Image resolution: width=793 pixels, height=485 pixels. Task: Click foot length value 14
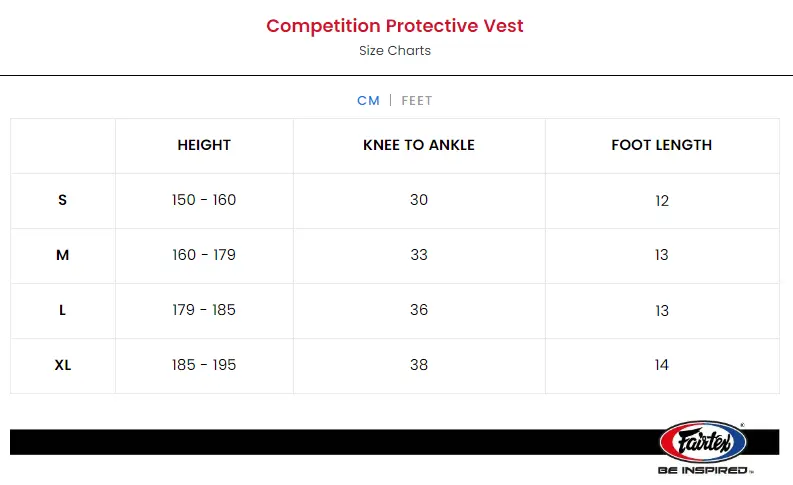tap(662, 365)
